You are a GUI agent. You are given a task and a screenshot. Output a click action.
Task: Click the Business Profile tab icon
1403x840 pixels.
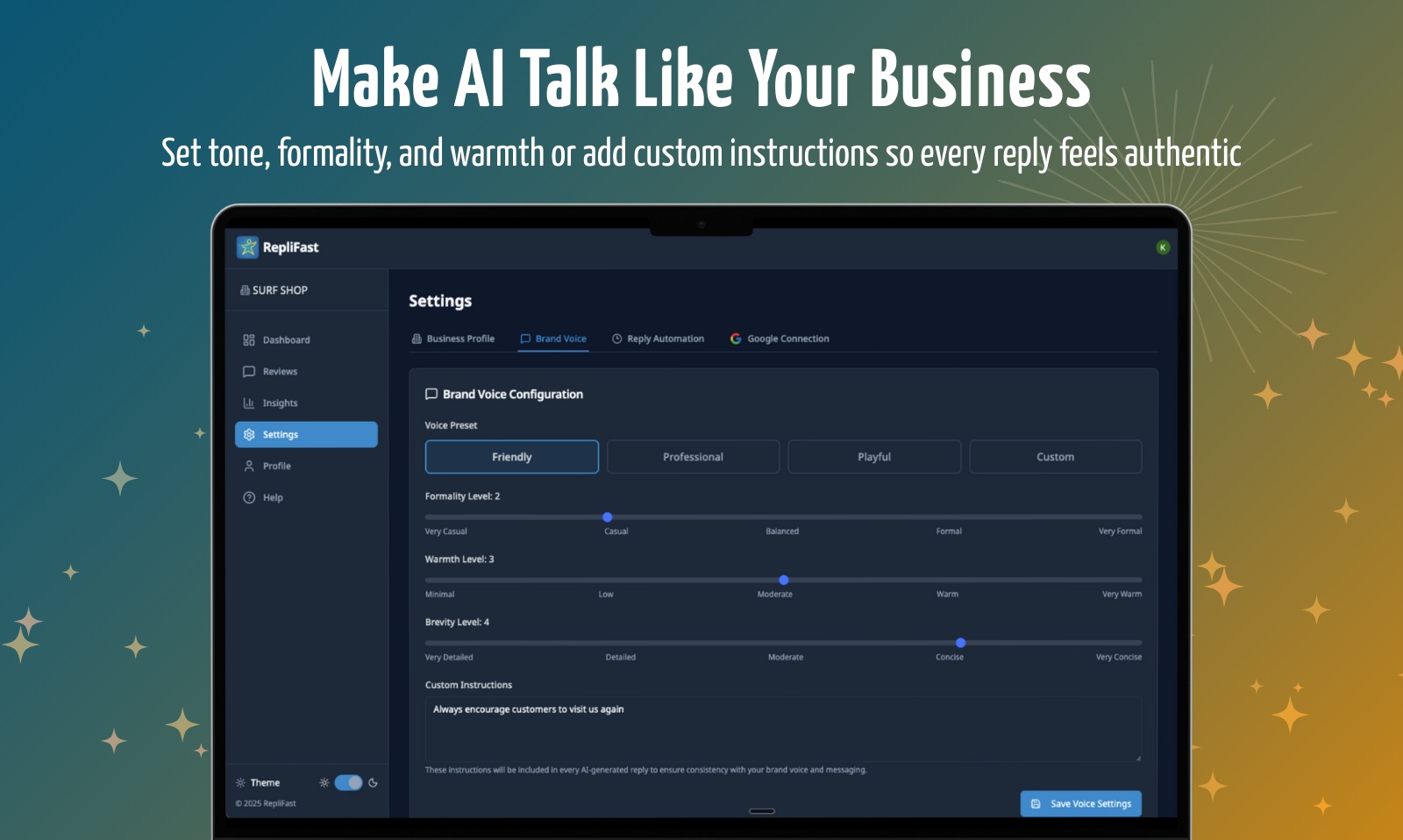(x=417, y=338)
